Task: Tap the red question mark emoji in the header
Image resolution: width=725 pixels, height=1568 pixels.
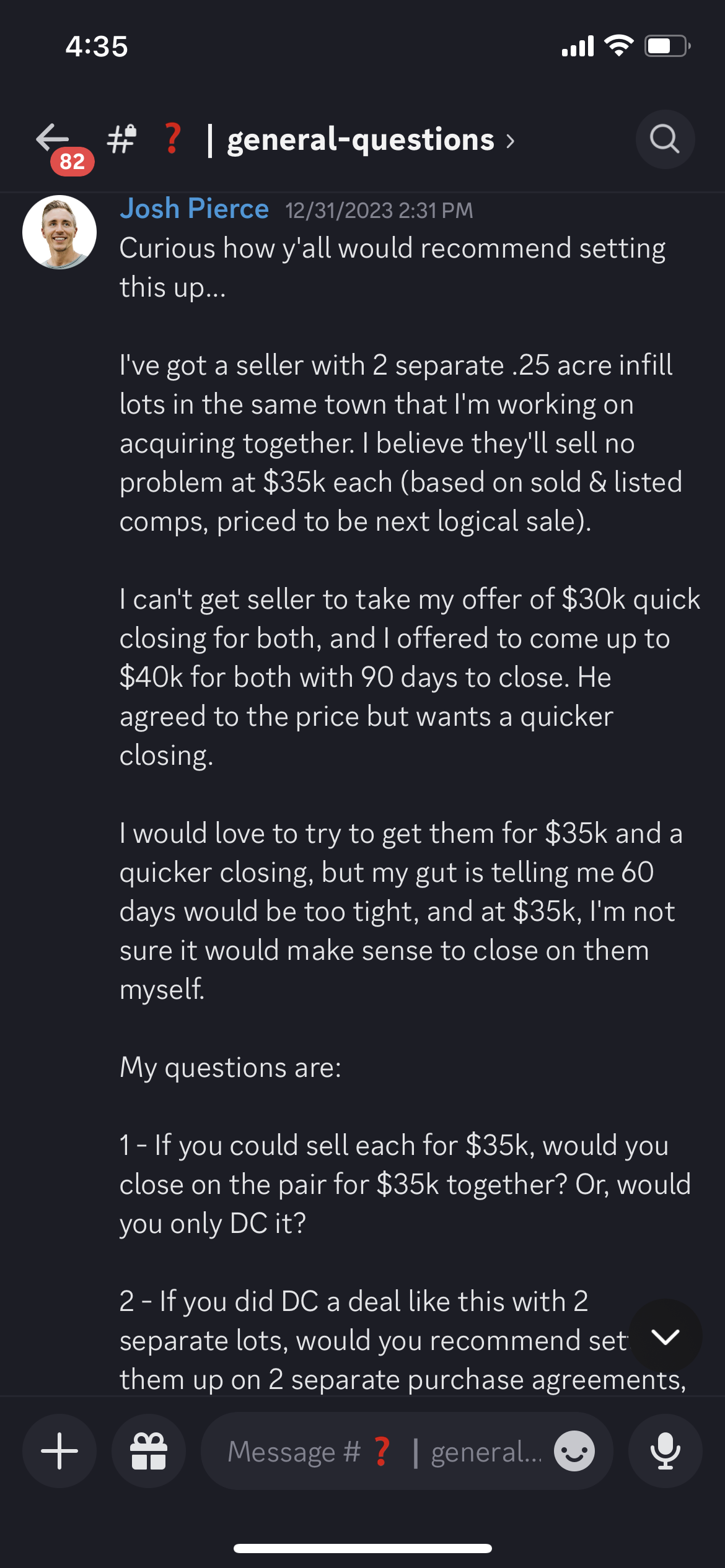Action: coord(173,138)
